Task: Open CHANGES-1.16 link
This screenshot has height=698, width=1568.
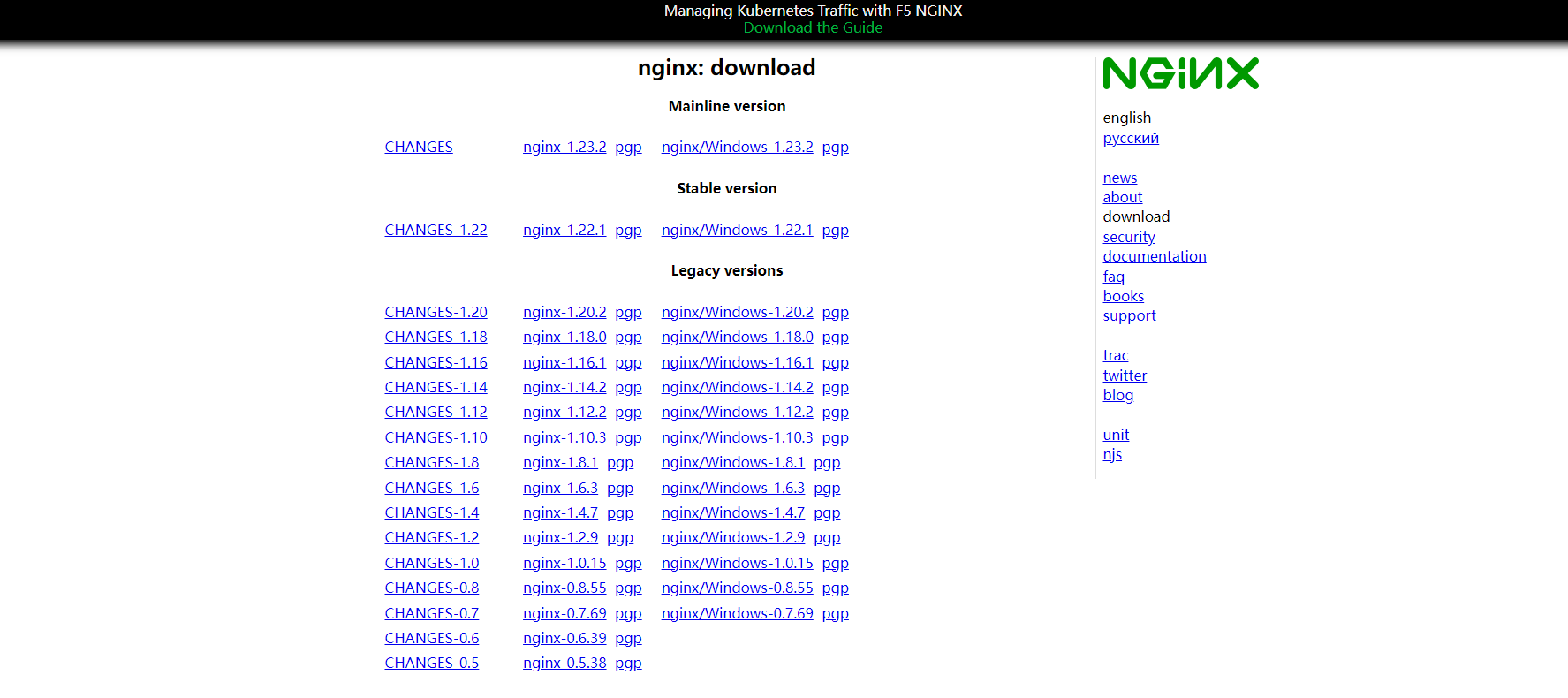Action: click(436, 362)
